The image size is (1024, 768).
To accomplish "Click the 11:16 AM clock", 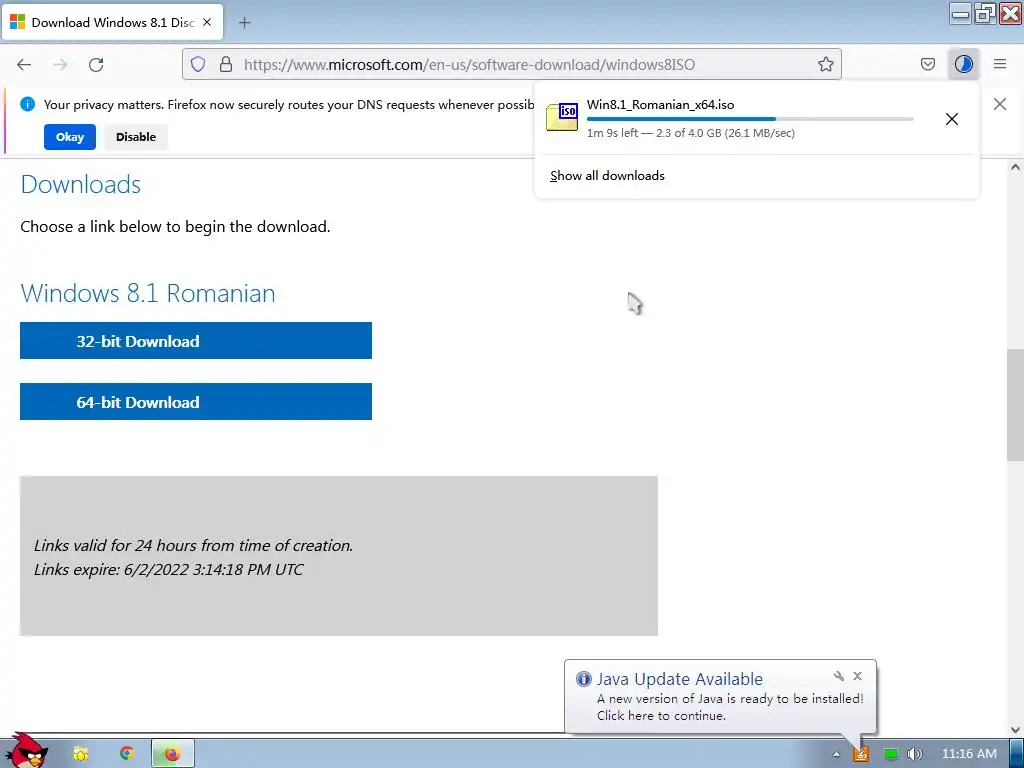I will [x=969, y=754].
